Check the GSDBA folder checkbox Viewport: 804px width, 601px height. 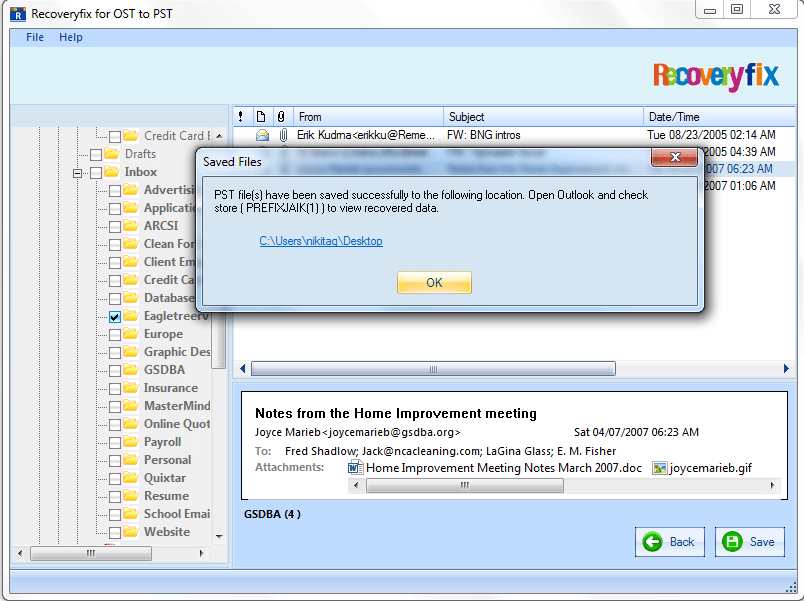tap(115, 371)
